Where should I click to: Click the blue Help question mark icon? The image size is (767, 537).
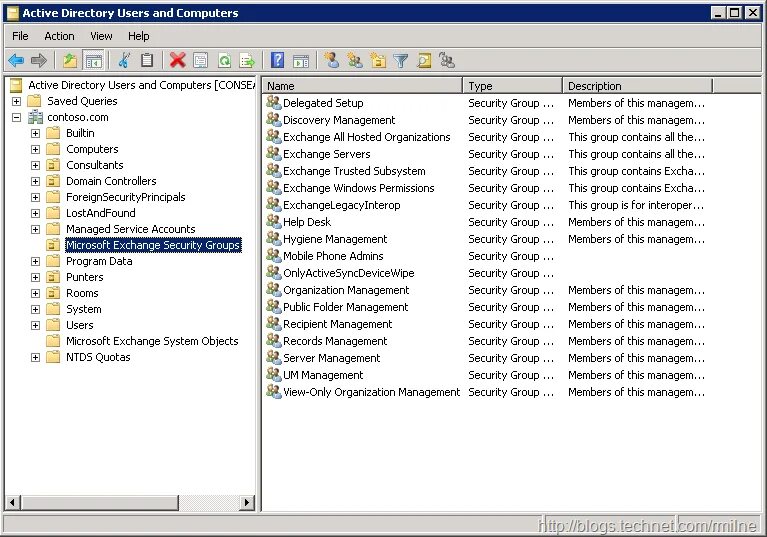(x=277, y=61)
